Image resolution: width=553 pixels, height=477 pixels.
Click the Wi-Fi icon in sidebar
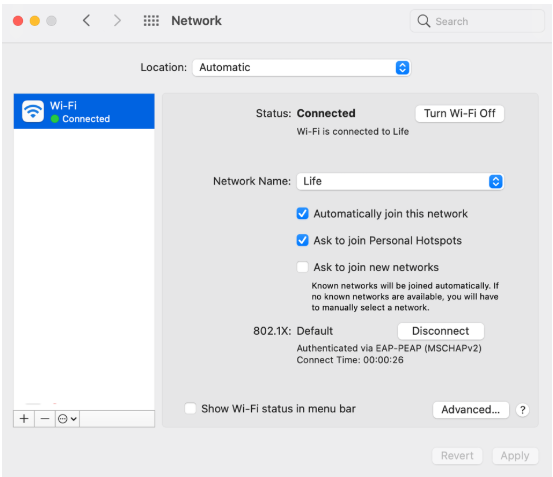tap(33, 111)
